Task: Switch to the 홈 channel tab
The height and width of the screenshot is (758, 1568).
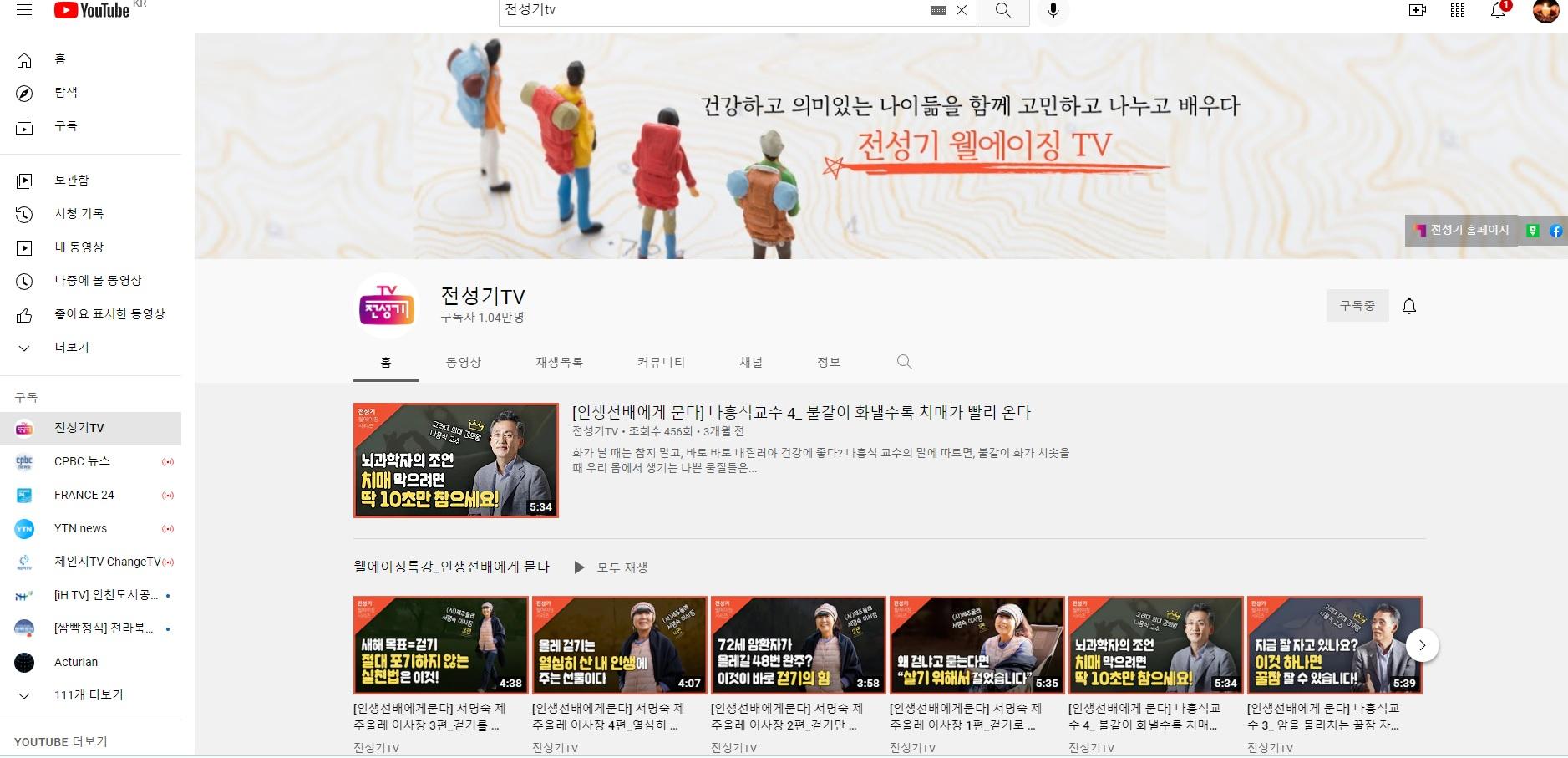Action: click(386, 363)
